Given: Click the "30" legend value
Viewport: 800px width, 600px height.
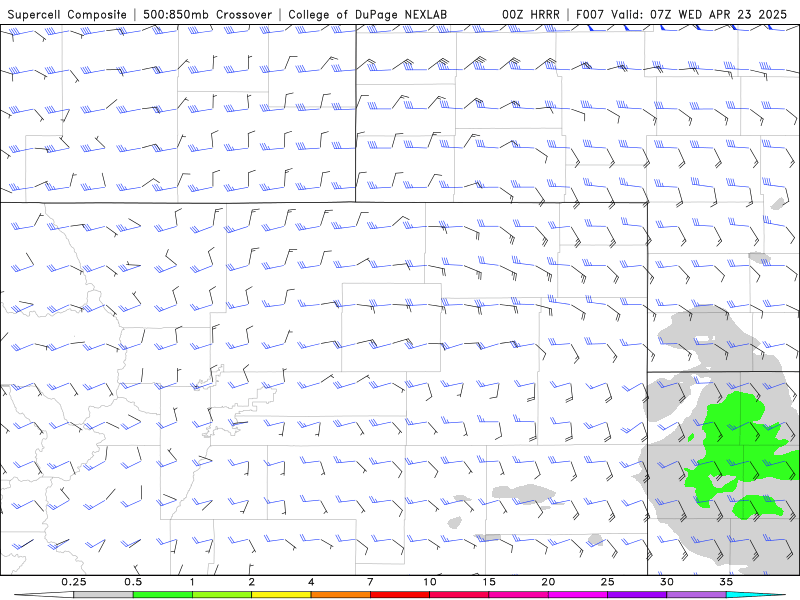Looking at the screenshot, I should coord(667,582).
